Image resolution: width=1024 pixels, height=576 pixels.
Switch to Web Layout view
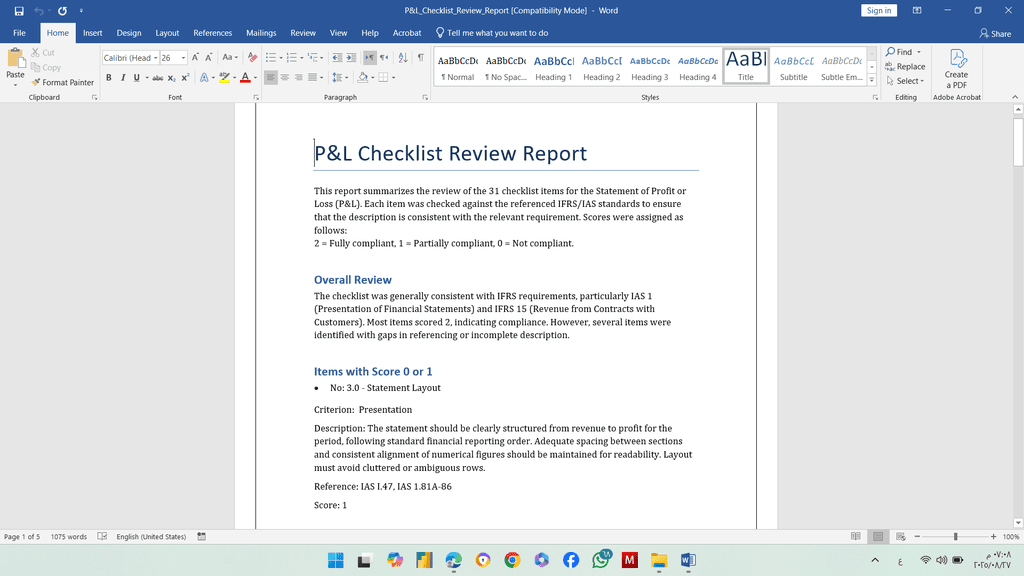coord(901,536)
